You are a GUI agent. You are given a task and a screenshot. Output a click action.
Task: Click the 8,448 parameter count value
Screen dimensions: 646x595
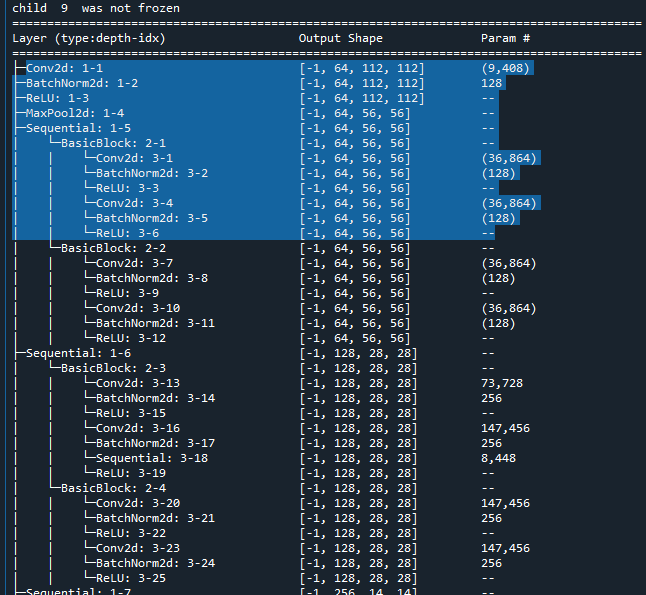pos(498,458)
